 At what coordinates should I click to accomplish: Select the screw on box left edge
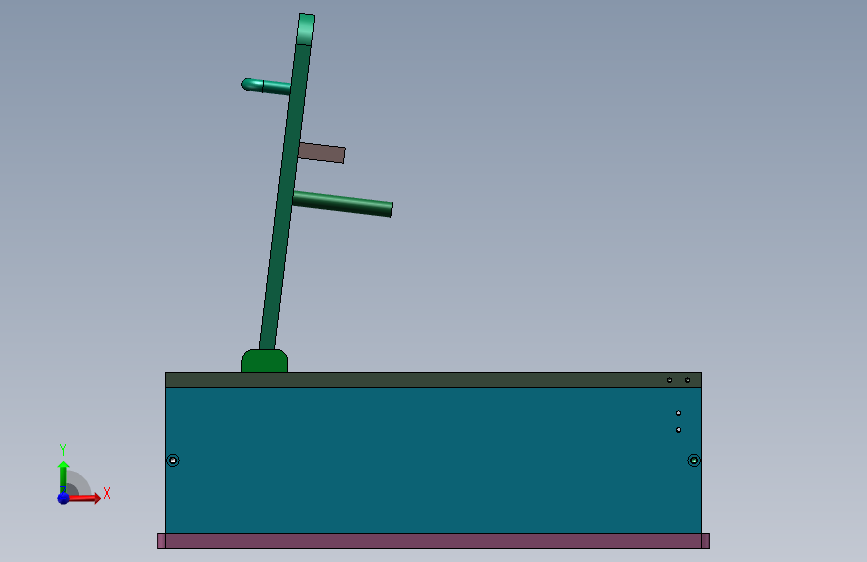point(173,460)
